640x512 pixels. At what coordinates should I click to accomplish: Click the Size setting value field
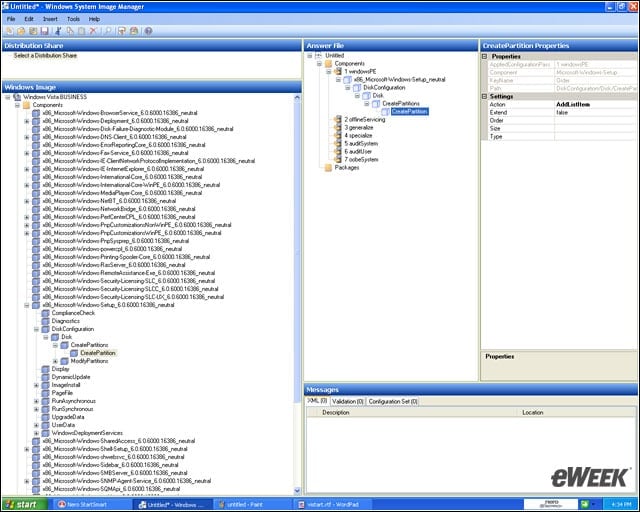tap(595, 129)
